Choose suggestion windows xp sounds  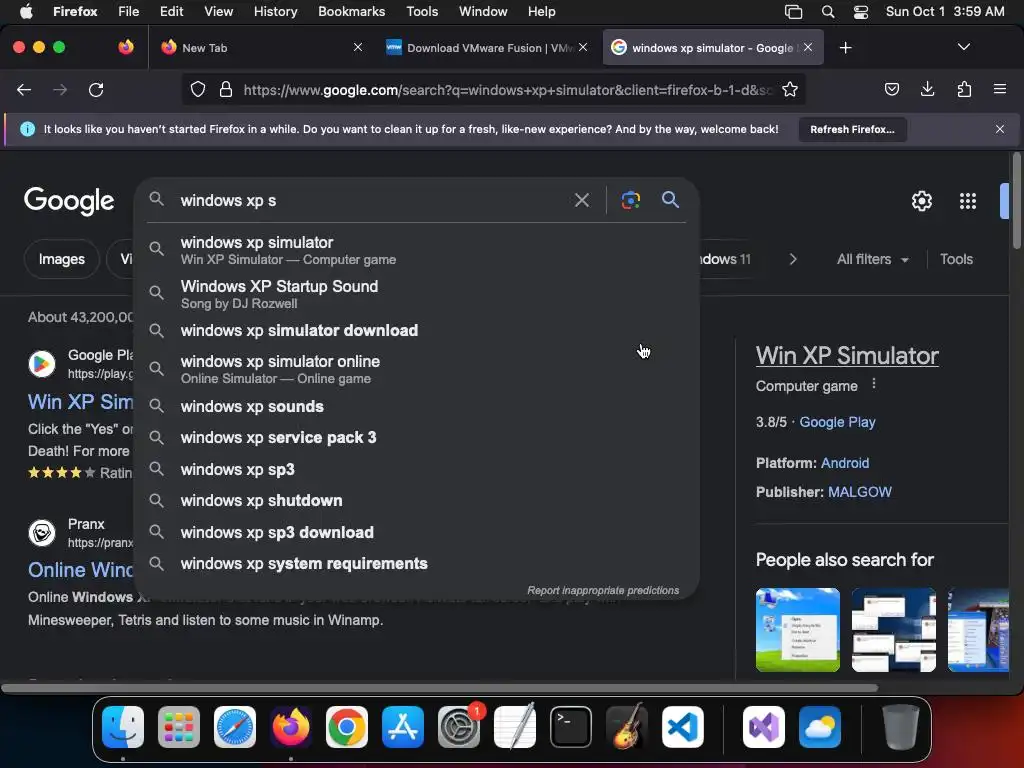pos(417,406)
